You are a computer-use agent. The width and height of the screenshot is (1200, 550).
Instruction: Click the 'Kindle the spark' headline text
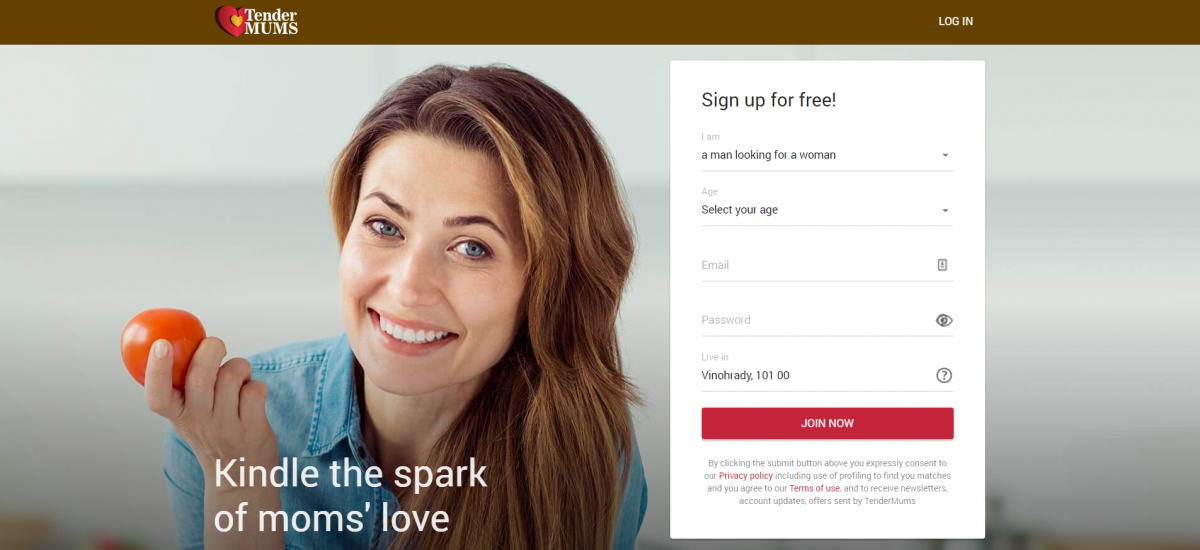point(350,473)
